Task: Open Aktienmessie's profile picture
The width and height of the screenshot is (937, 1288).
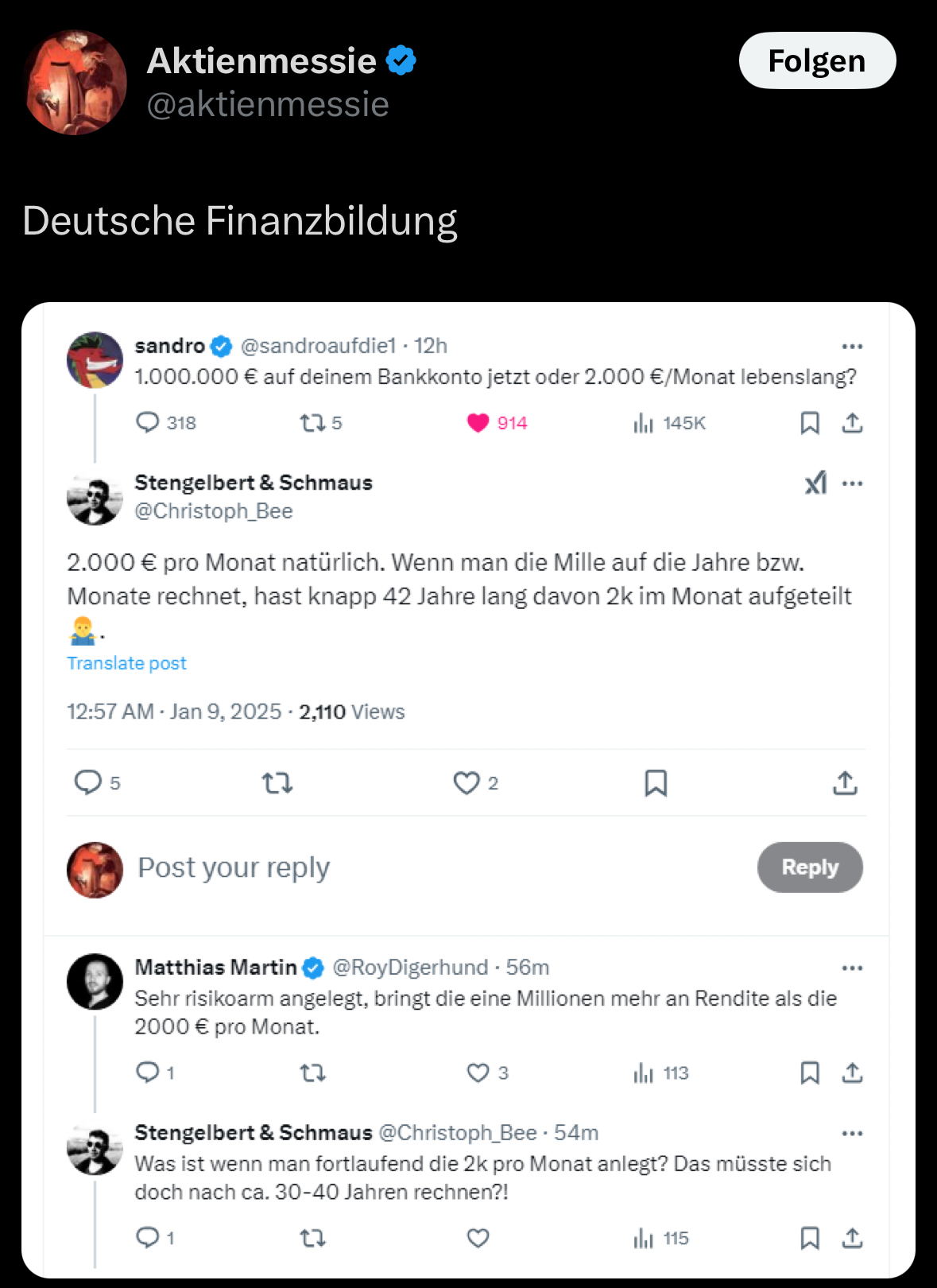Action: (76, 83)
